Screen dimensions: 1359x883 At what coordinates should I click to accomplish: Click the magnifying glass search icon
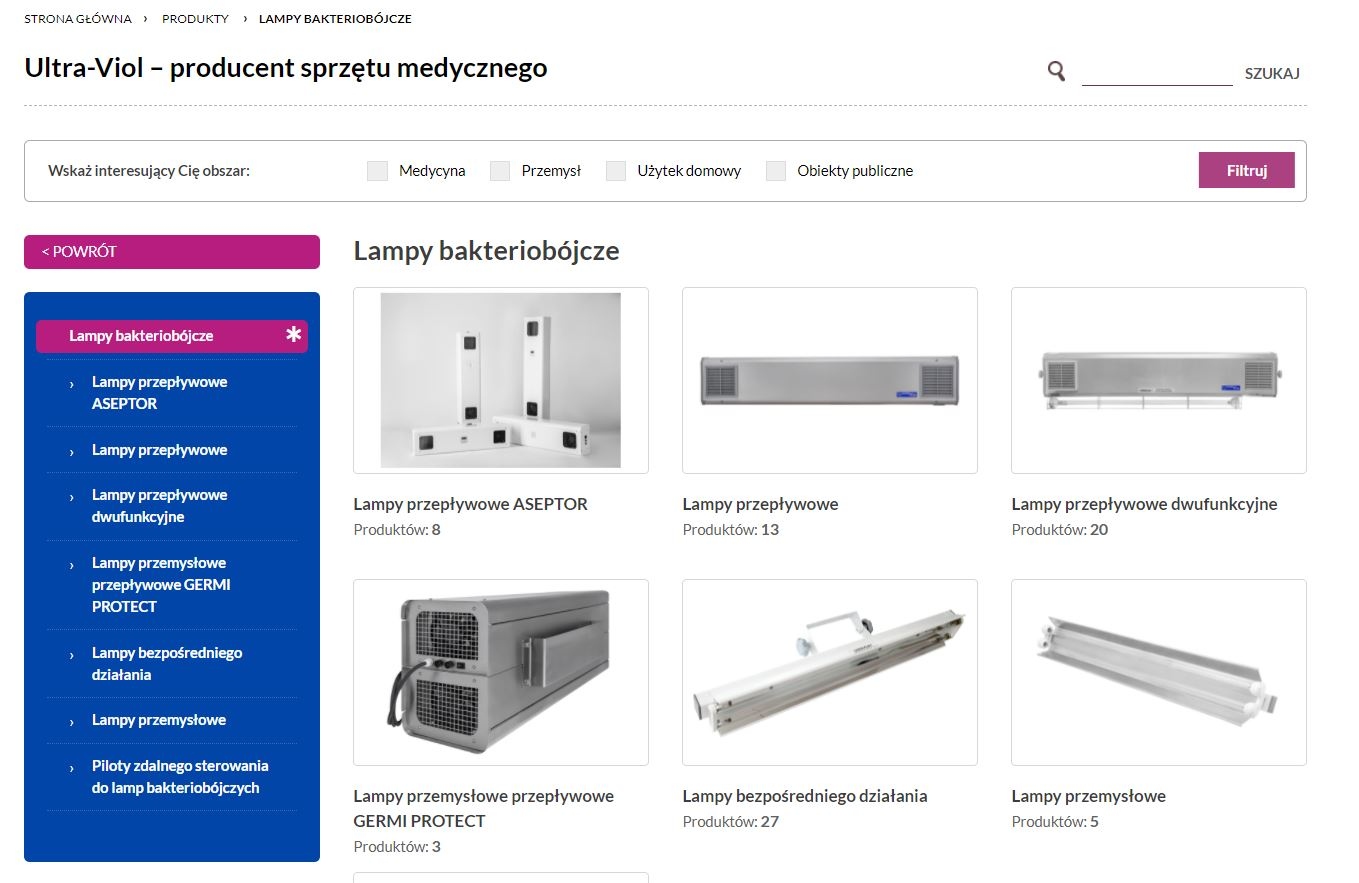tap(1056, 71)
